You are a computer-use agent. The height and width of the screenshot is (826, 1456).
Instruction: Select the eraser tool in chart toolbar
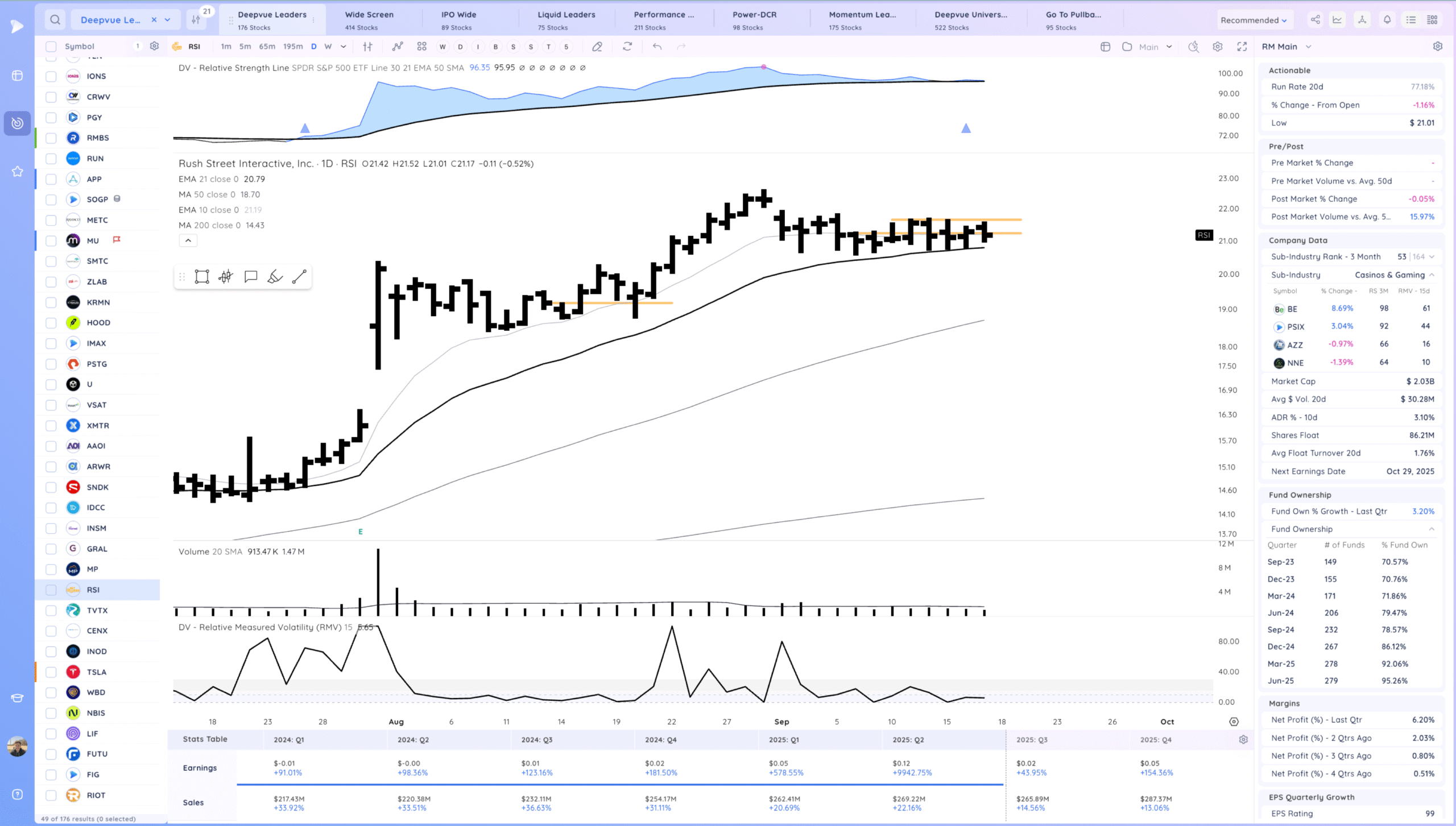597,47
